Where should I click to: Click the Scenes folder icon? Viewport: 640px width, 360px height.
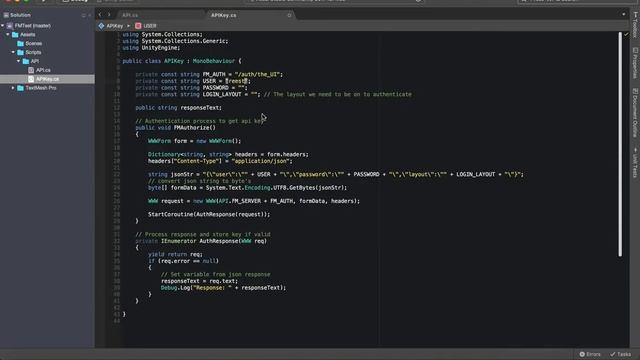(x=20, y=43)
